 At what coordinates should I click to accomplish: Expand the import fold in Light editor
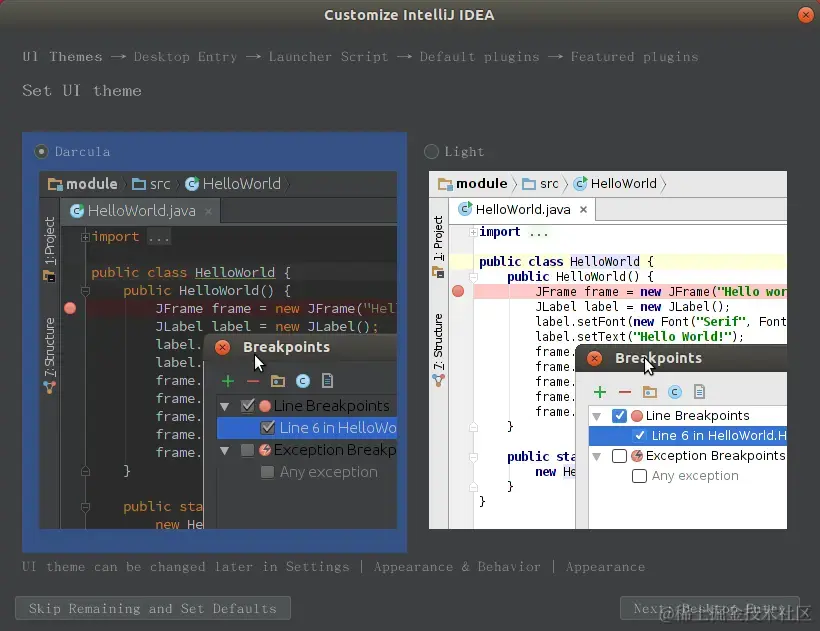(x=473, y=232)
